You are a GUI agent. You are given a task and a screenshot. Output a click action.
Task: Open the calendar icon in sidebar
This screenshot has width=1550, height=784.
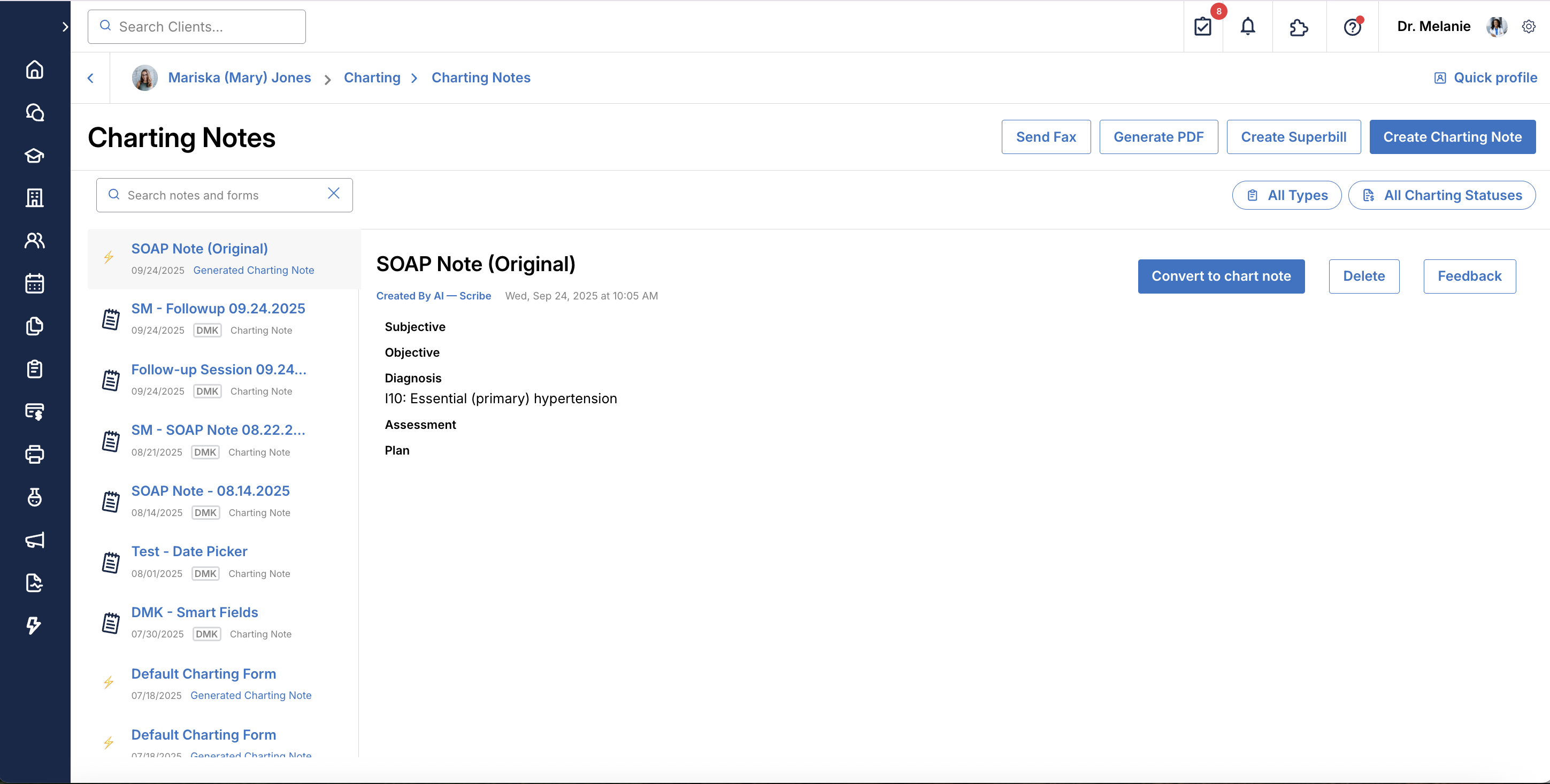click(34, 283)
